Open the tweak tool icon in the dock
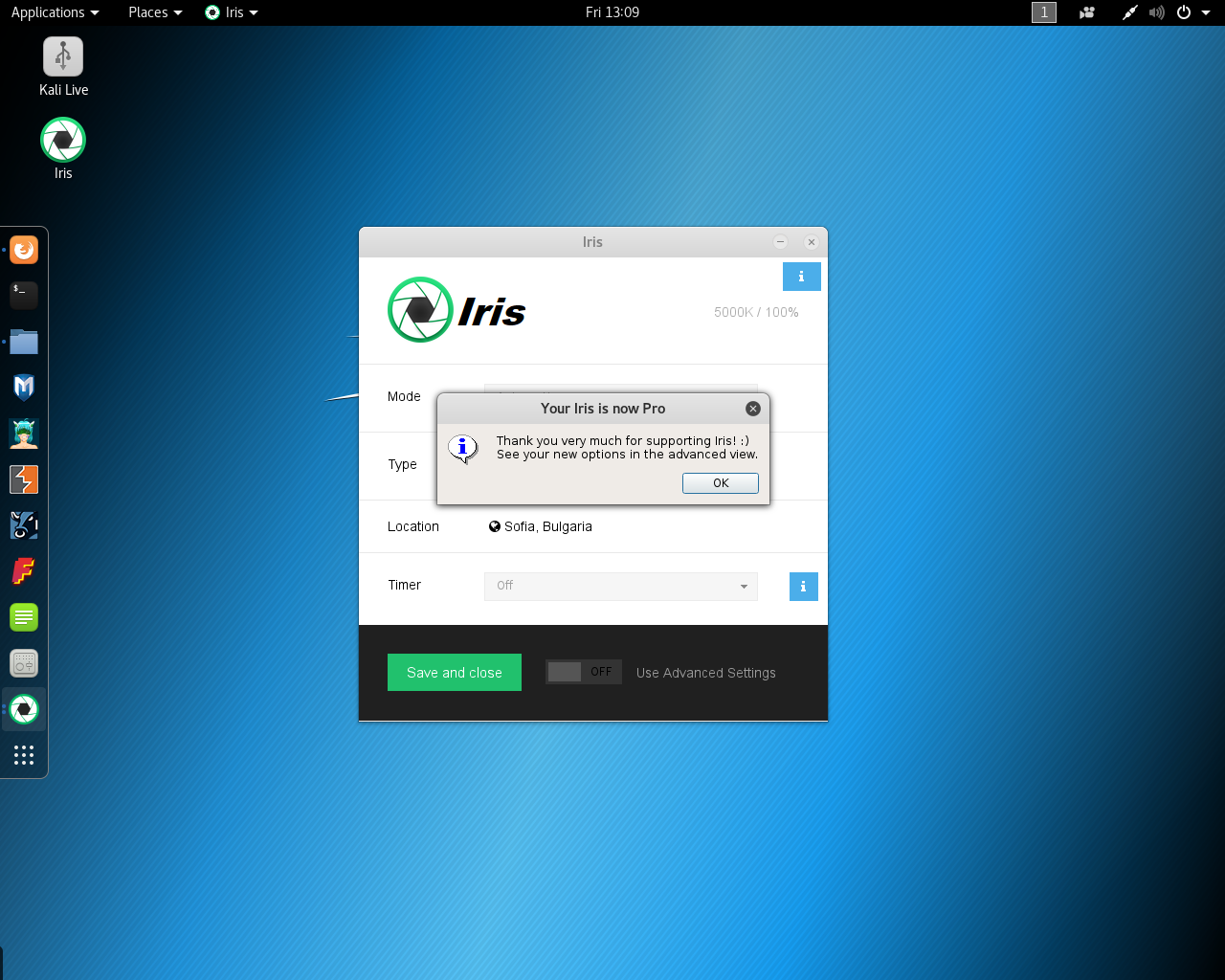Image resolution: width=1225 pixels, height=980 pixels. [24, 663]
